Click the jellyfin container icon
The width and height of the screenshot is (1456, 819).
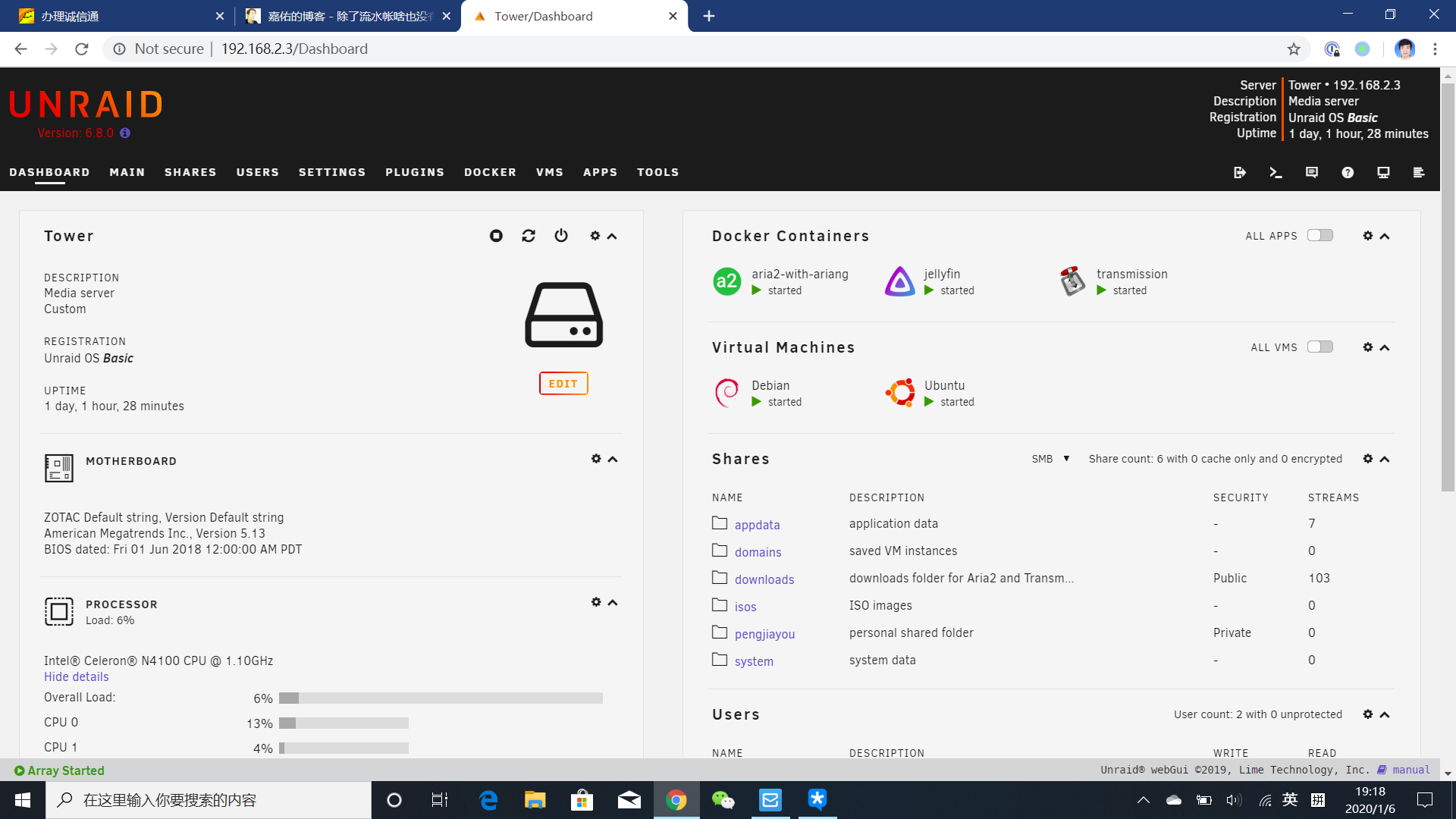coord(900,281)
